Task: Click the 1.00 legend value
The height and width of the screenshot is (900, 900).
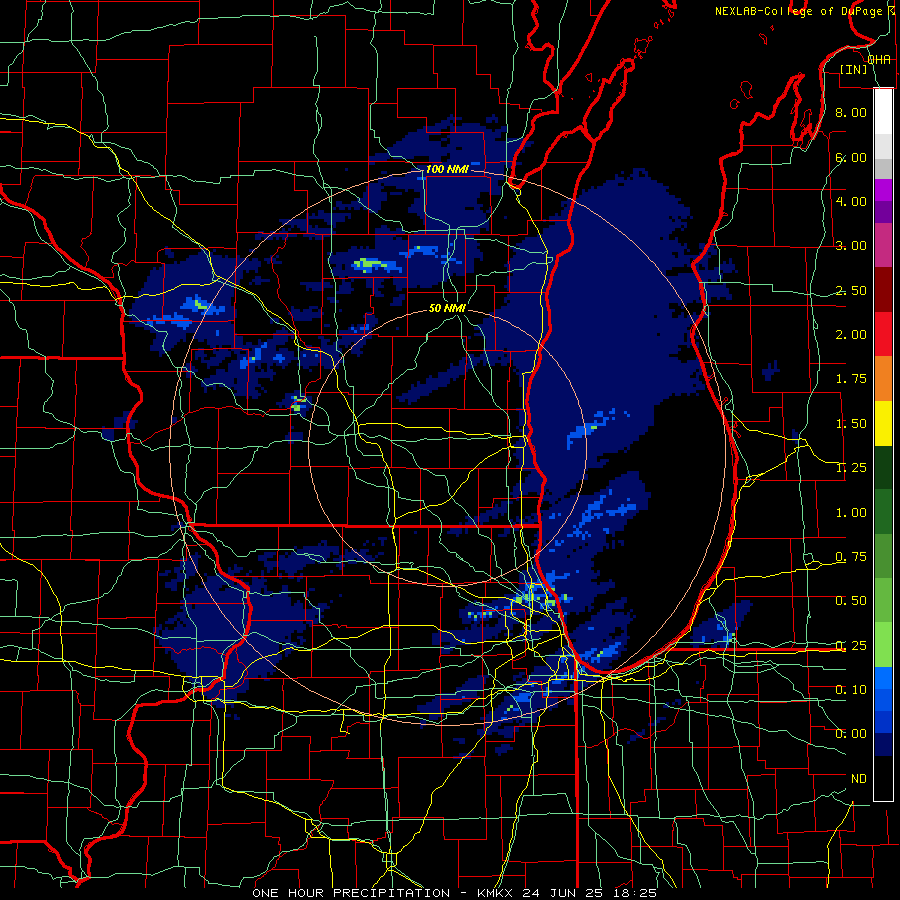Action: [x=851, y=513]
